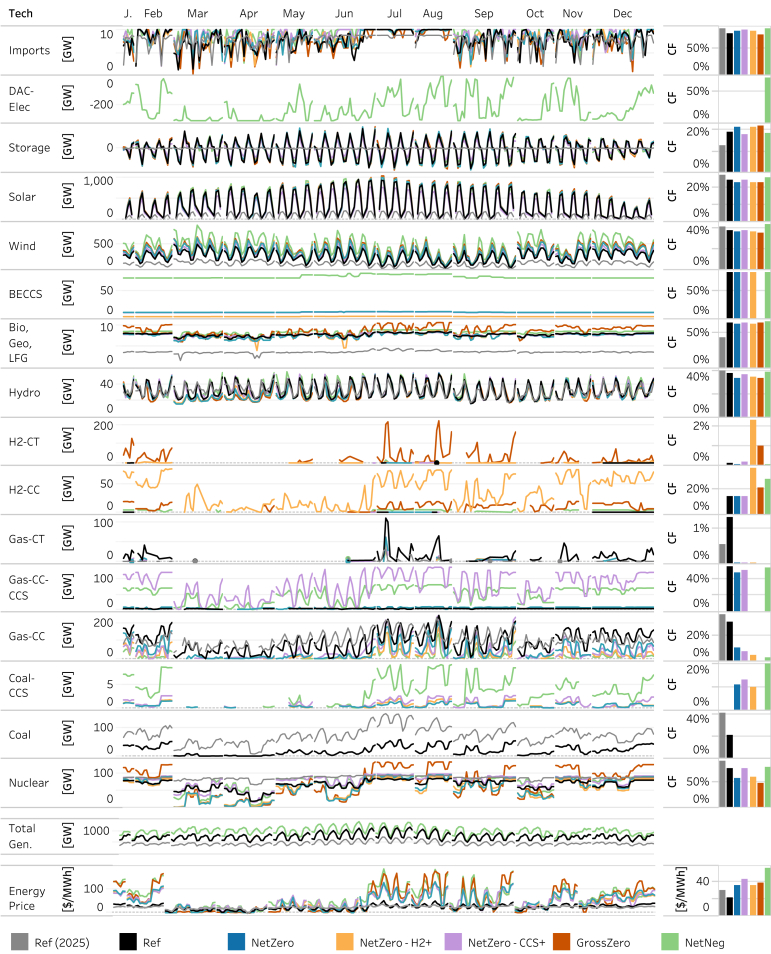Click the Coal gray Ref (2025) CF bar

(x=722, y=735)
